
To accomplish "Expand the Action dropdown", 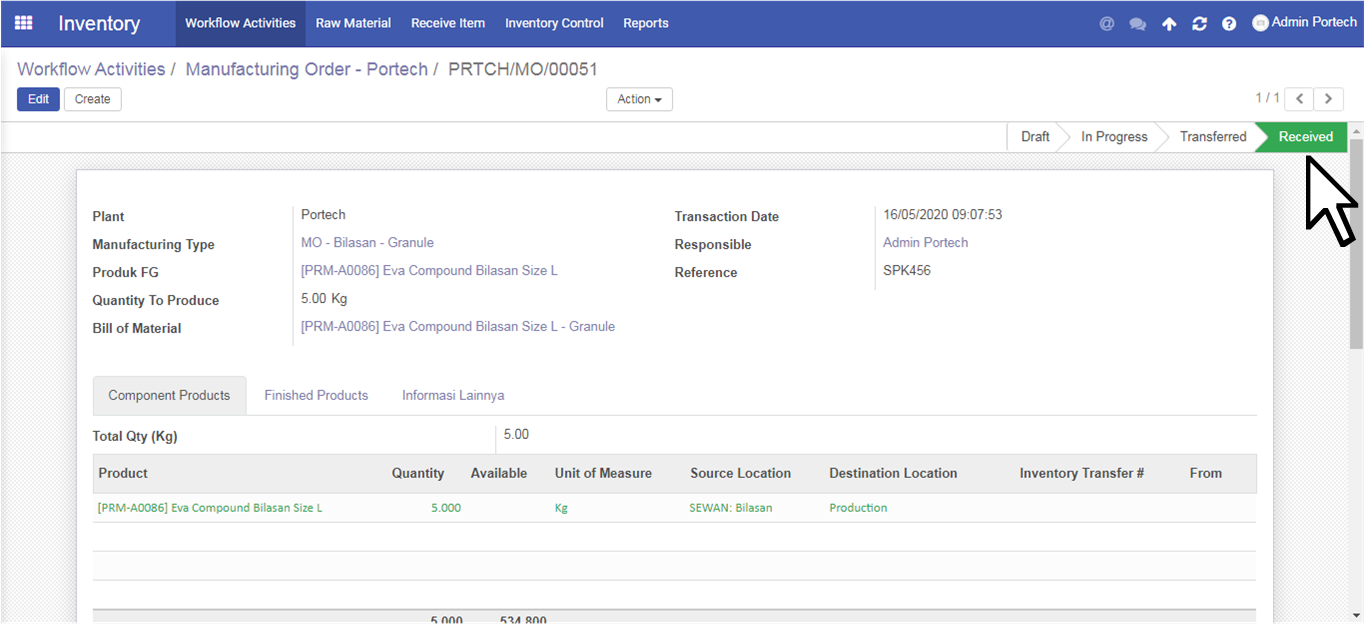I will point(639,99).
